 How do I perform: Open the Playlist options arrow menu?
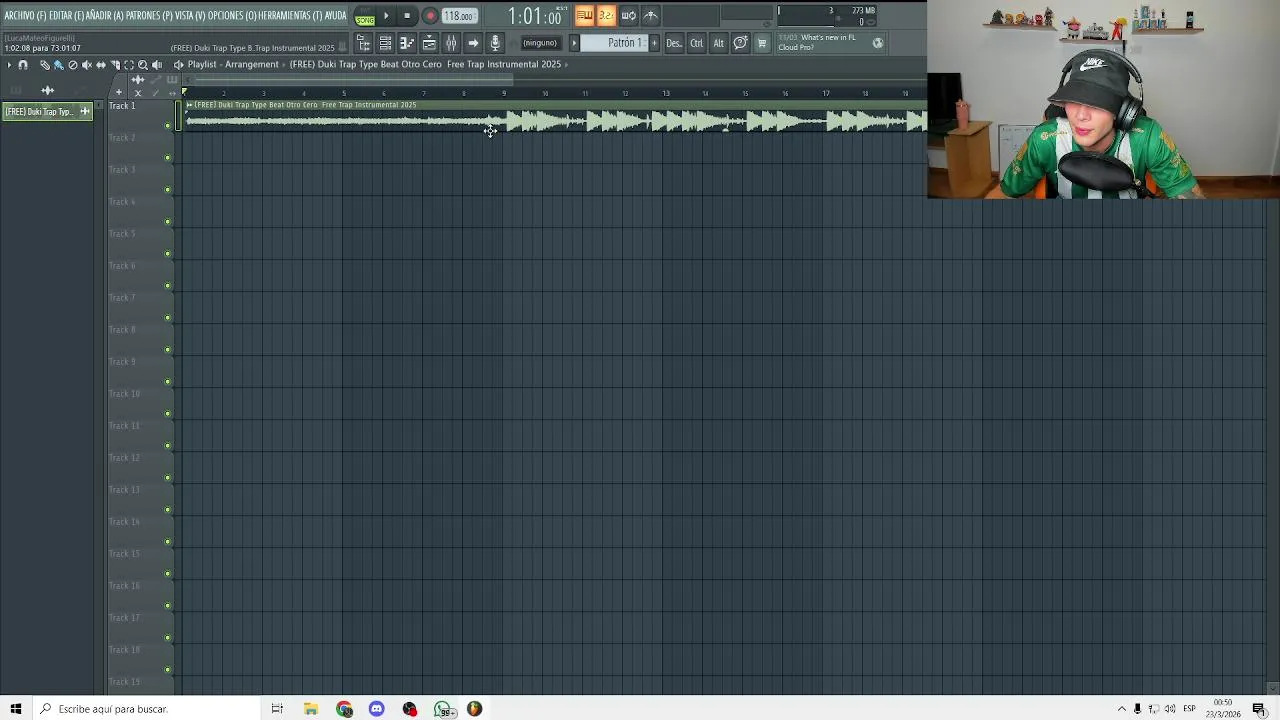9,65
